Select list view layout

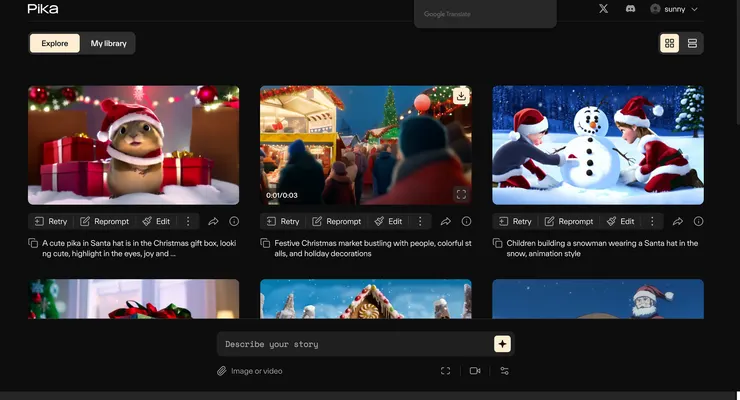(692, 43)
